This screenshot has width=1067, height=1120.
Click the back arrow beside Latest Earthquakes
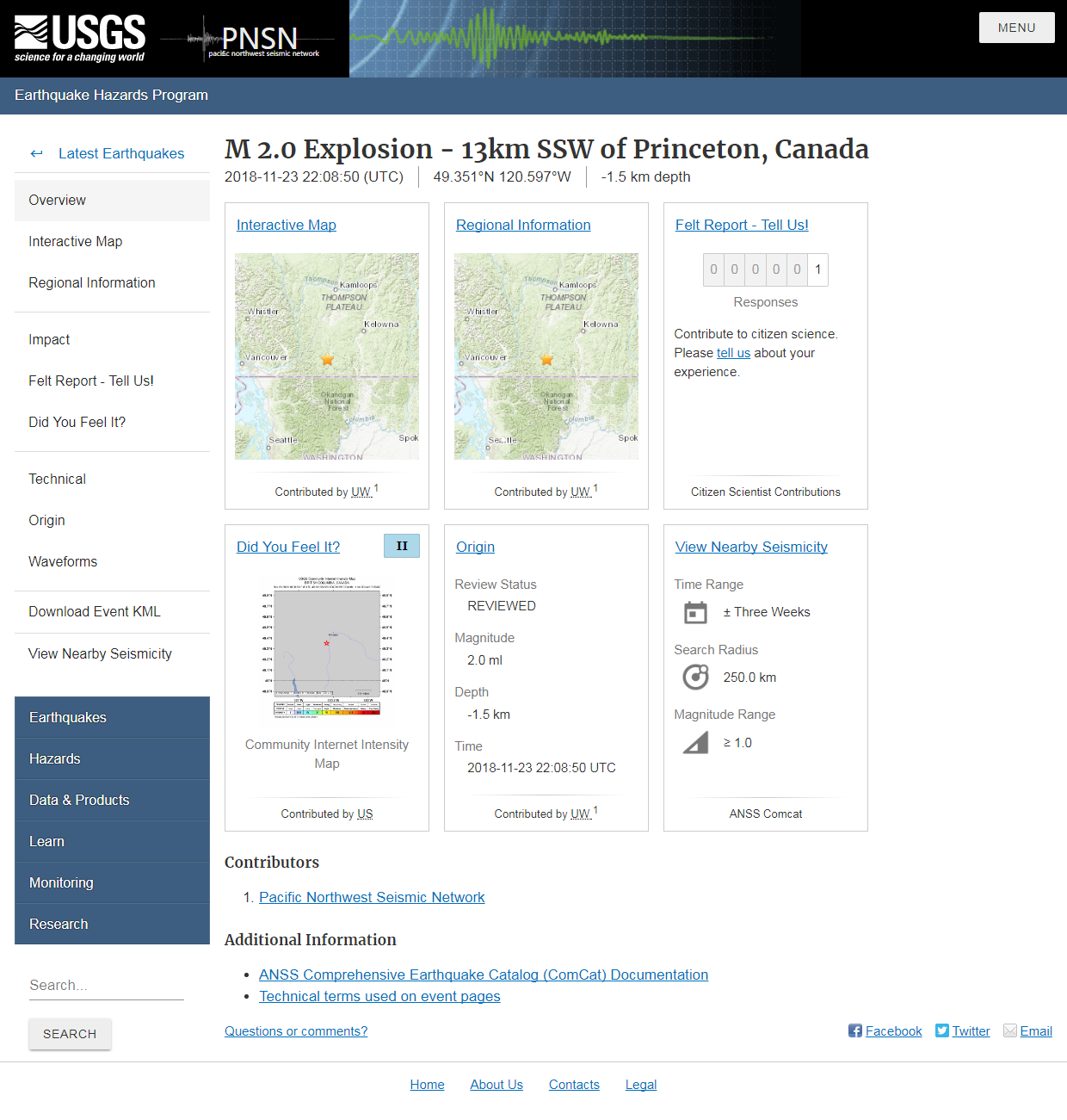36,153
